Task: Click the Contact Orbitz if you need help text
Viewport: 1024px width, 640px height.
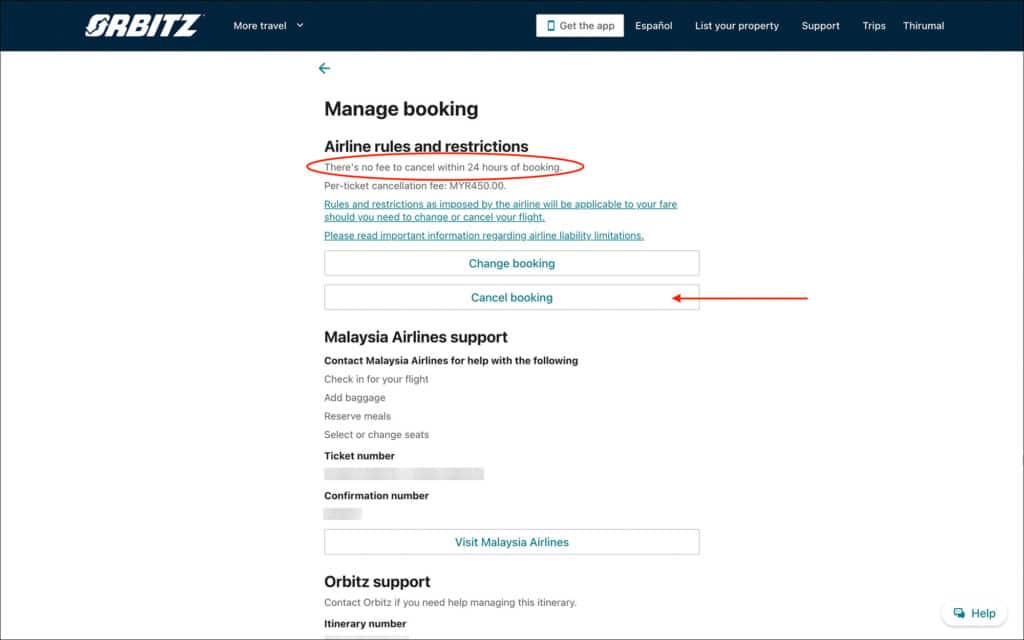Action: [450, 603]
